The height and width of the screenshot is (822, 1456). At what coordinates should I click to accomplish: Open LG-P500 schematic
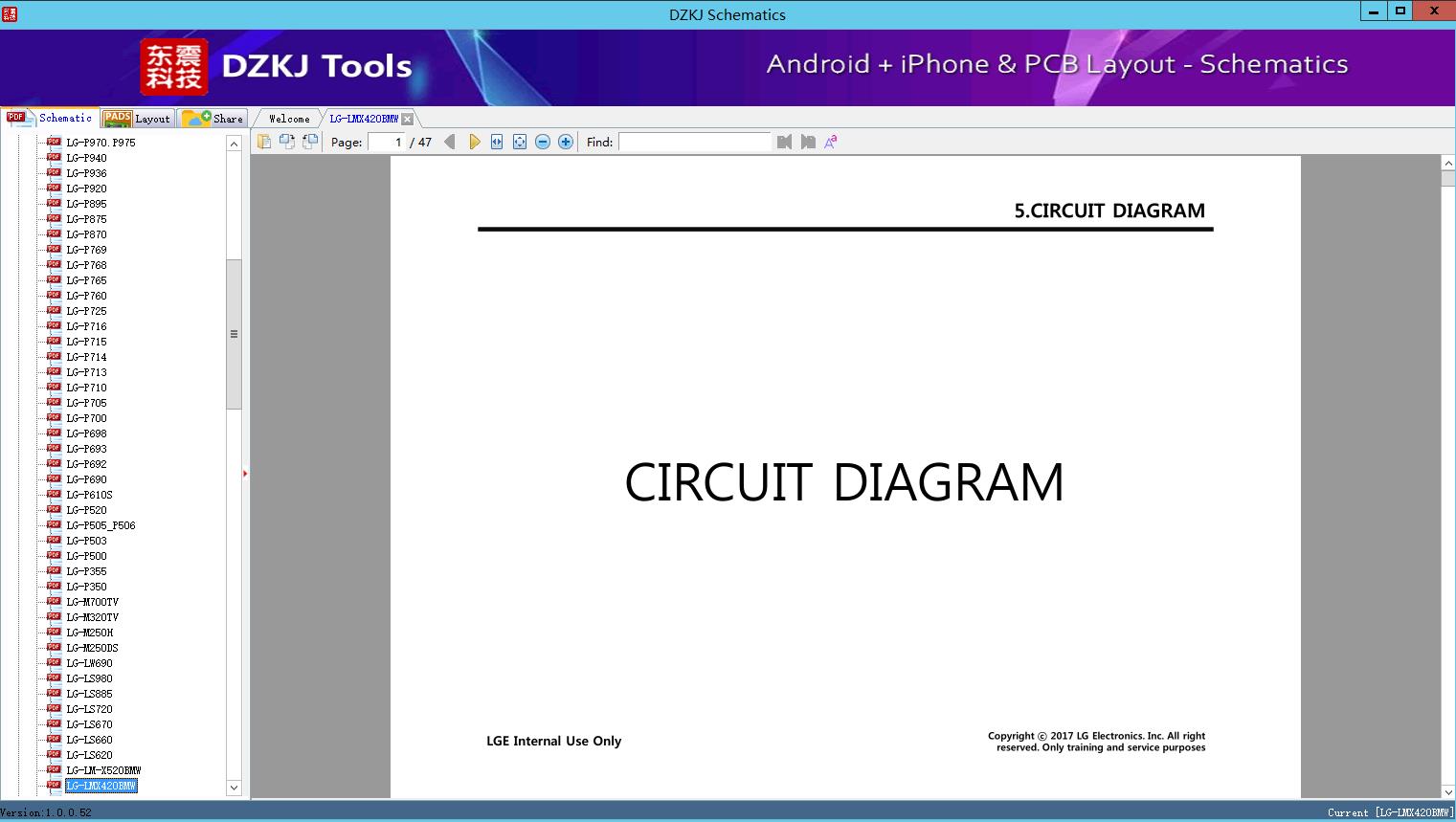tap(86, 556)
